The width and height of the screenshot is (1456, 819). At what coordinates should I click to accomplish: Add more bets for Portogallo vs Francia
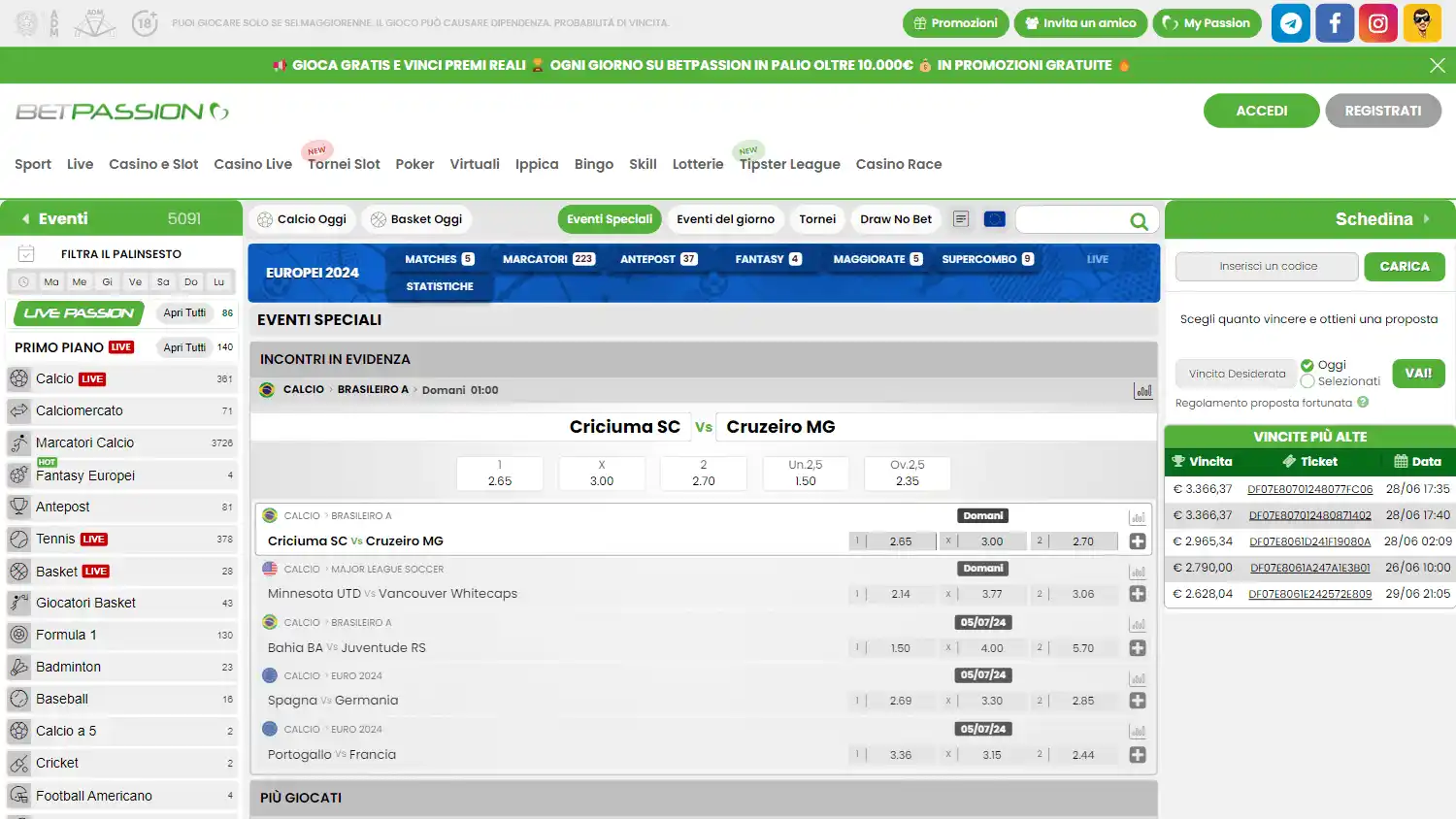pyautogui.click(x=1138, y=755)
